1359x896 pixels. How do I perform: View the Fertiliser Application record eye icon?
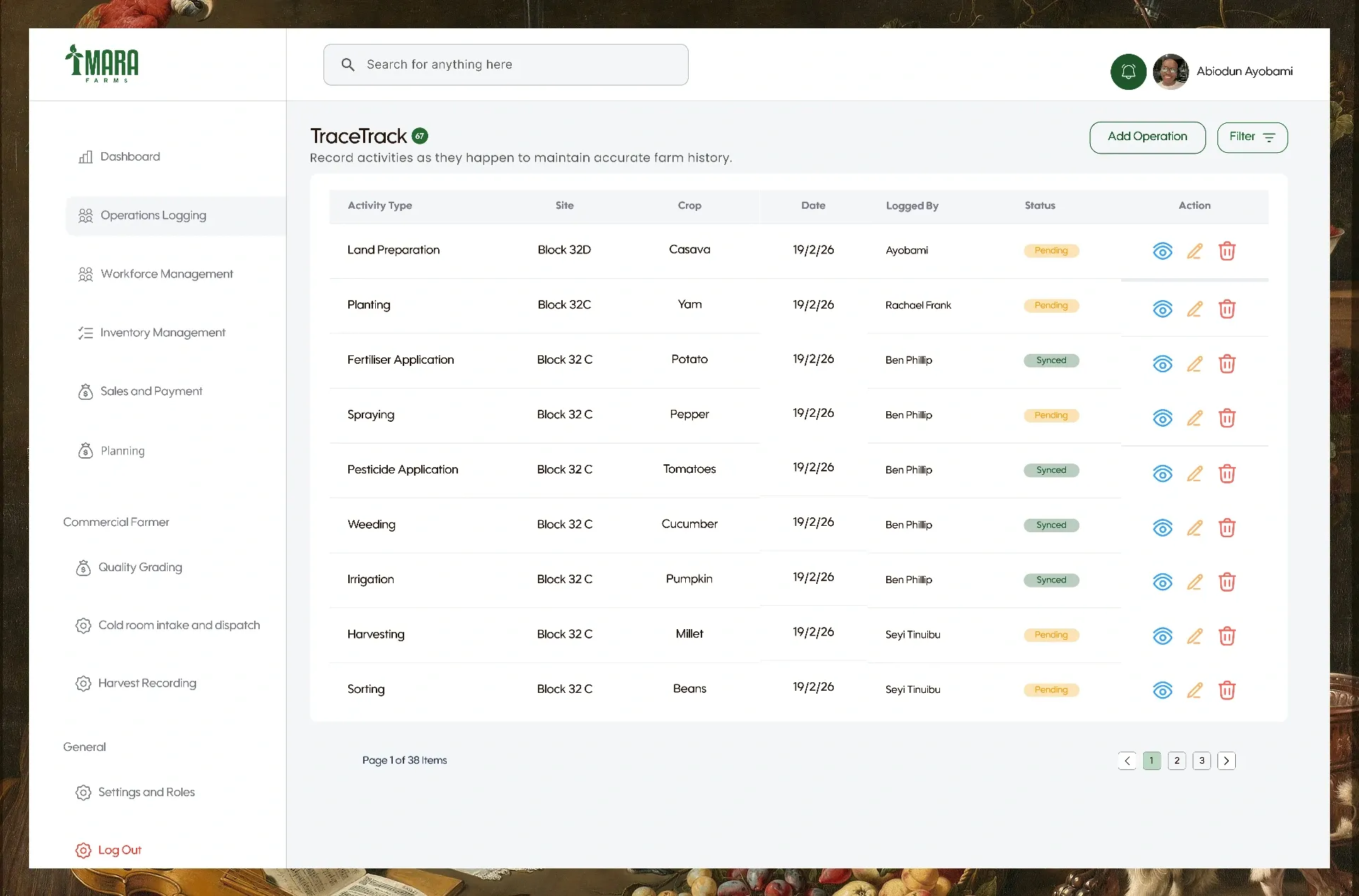[x=1162, y=364]
